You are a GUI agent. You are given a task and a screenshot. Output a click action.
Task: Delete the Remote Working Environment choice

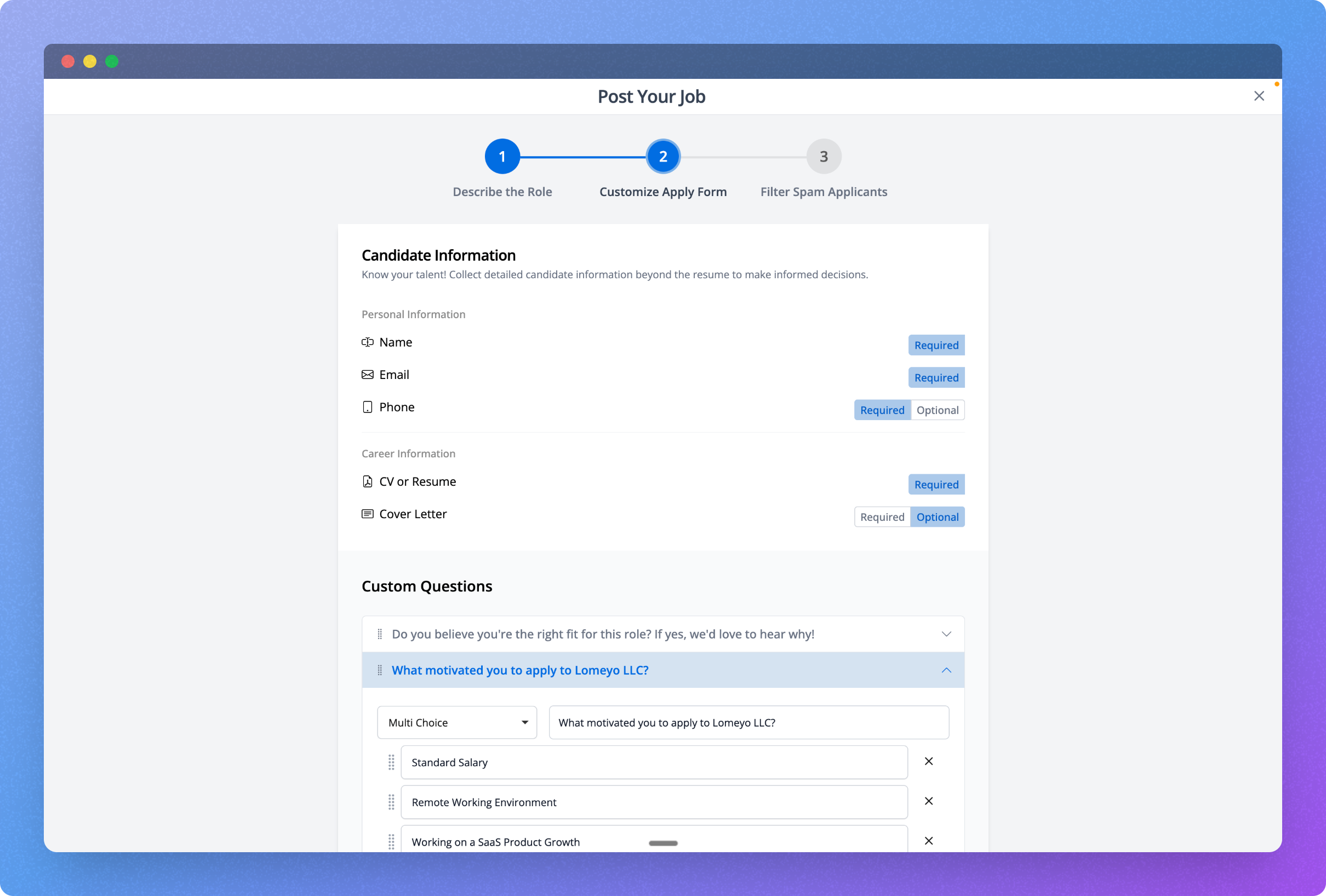coord(928,801)
